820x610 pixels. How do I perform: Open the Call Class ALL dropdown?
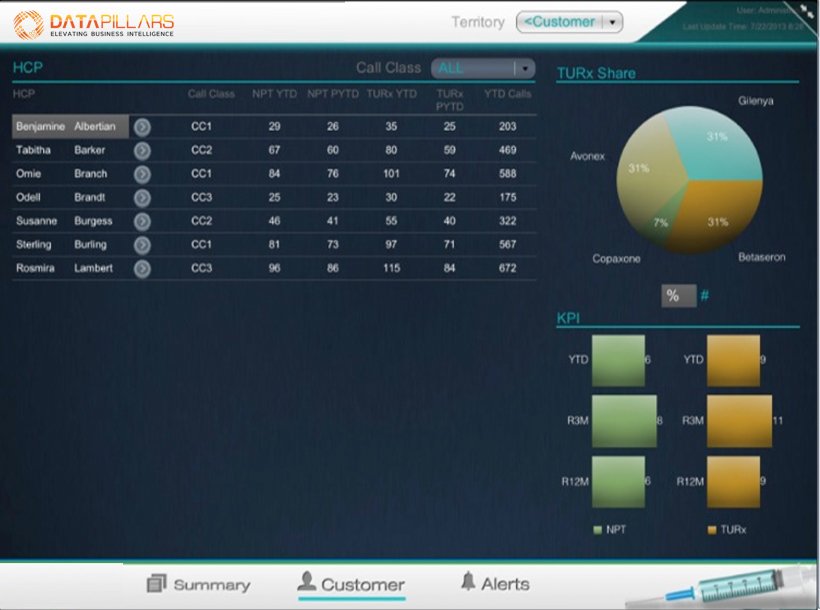coord(483,68)
